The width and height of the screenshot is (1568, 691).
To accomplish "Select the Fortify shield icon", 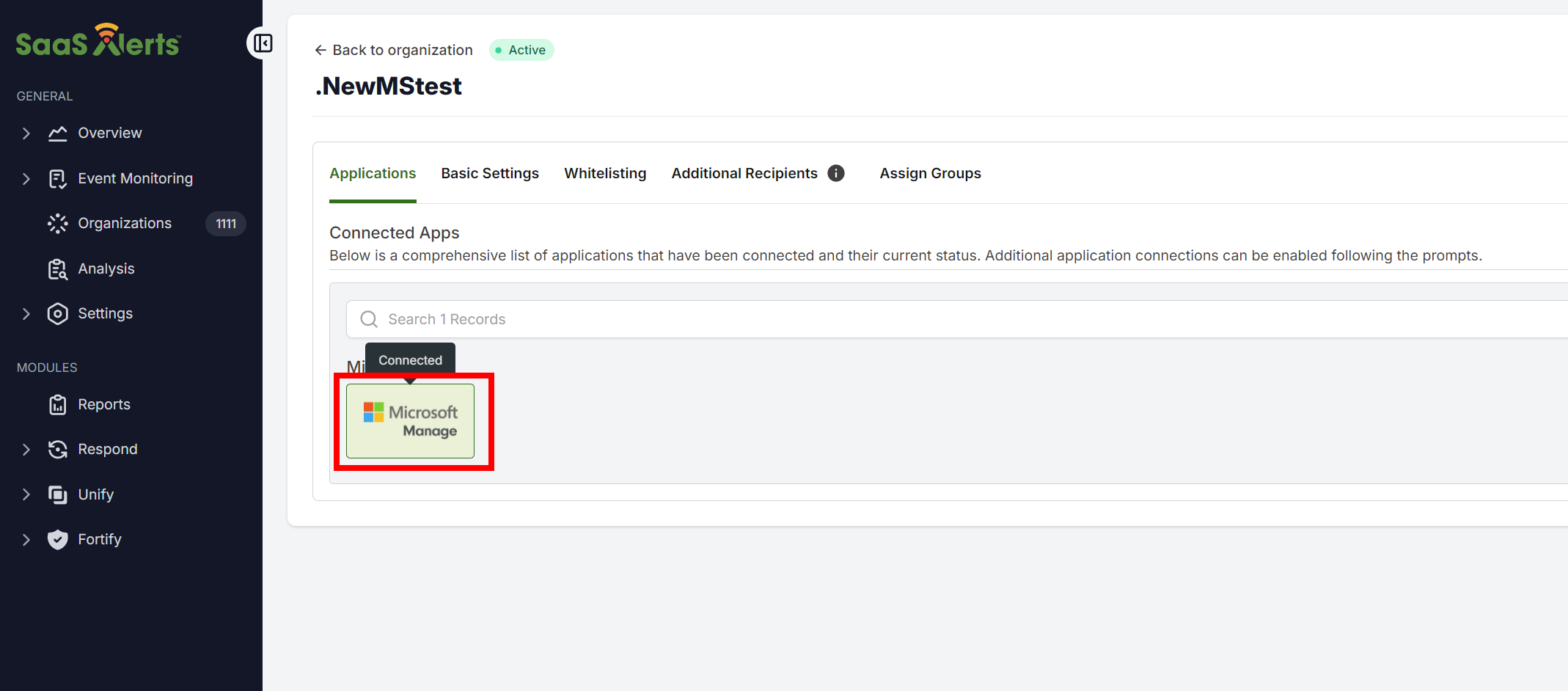I will [57, 539].
